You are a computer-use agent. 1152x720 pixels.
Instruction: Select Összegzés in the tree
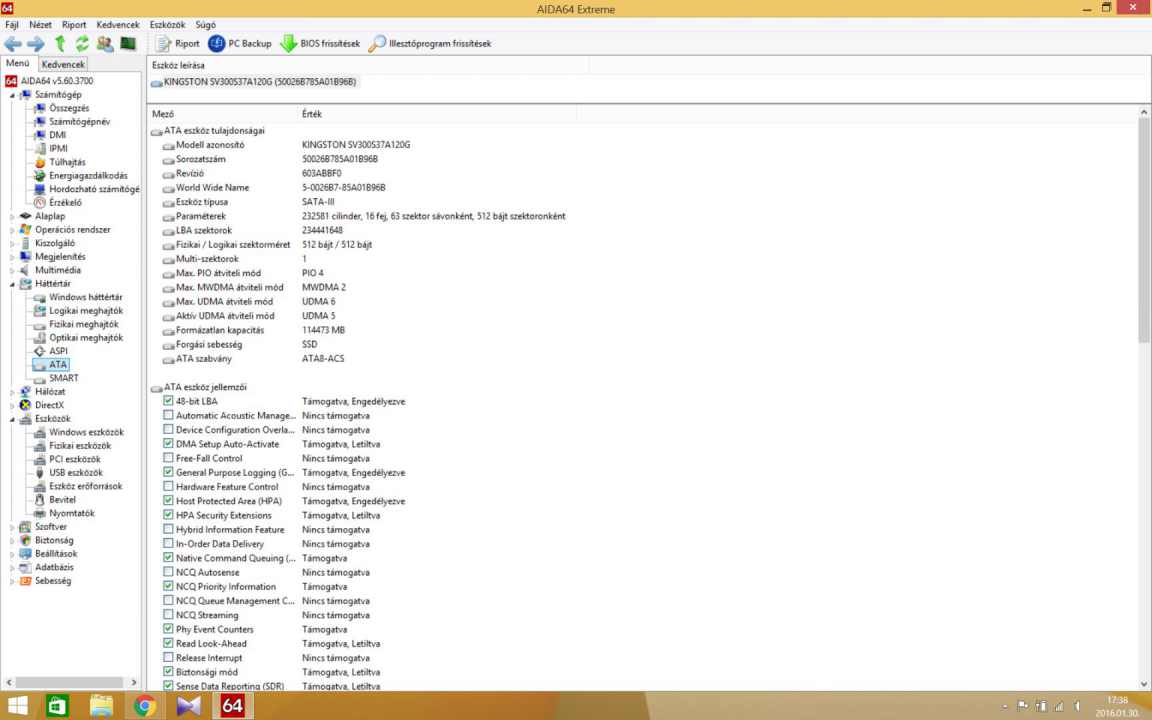point(69,108)
